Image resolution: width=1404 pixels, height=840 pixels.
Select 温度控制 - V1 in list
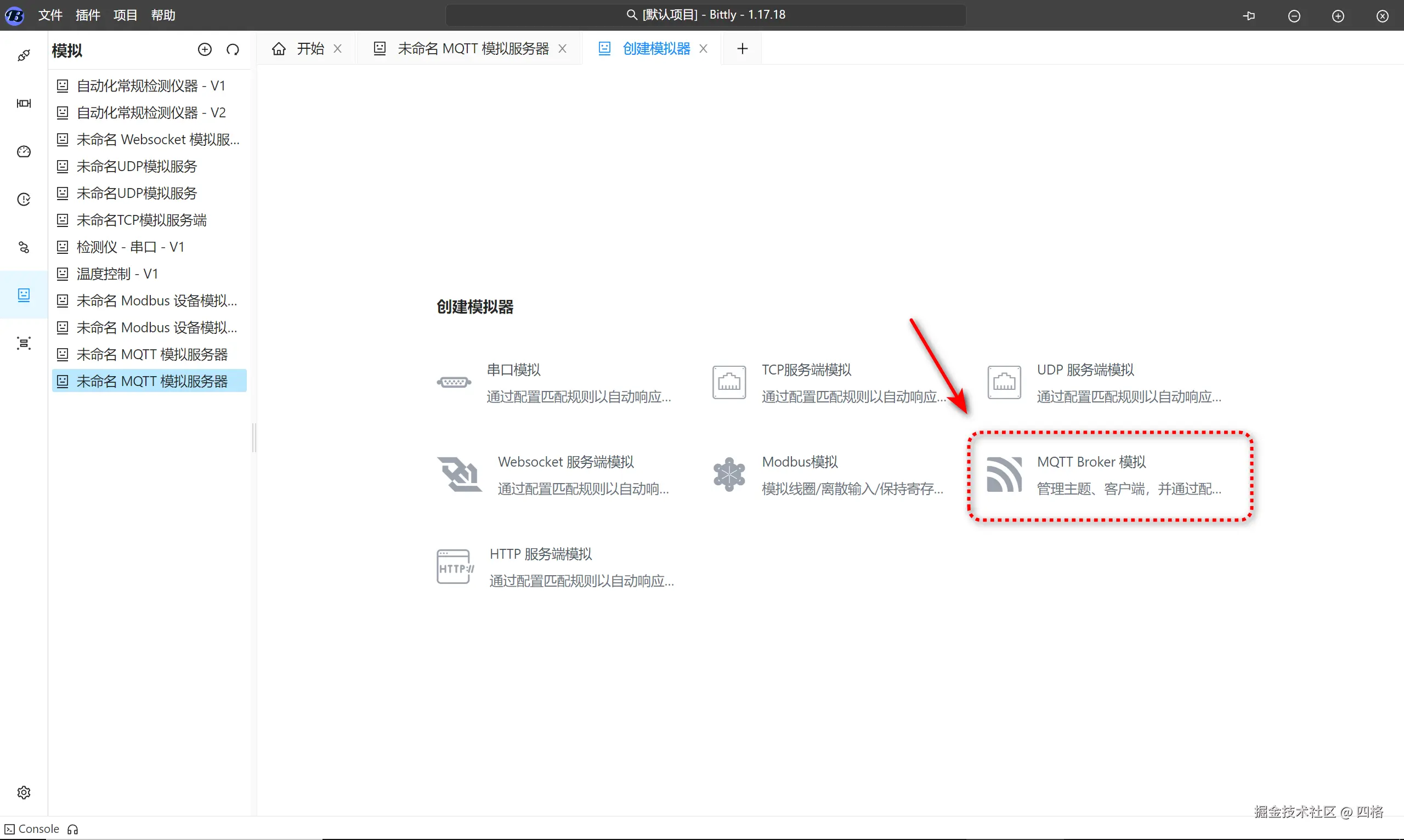click(117, 274)
